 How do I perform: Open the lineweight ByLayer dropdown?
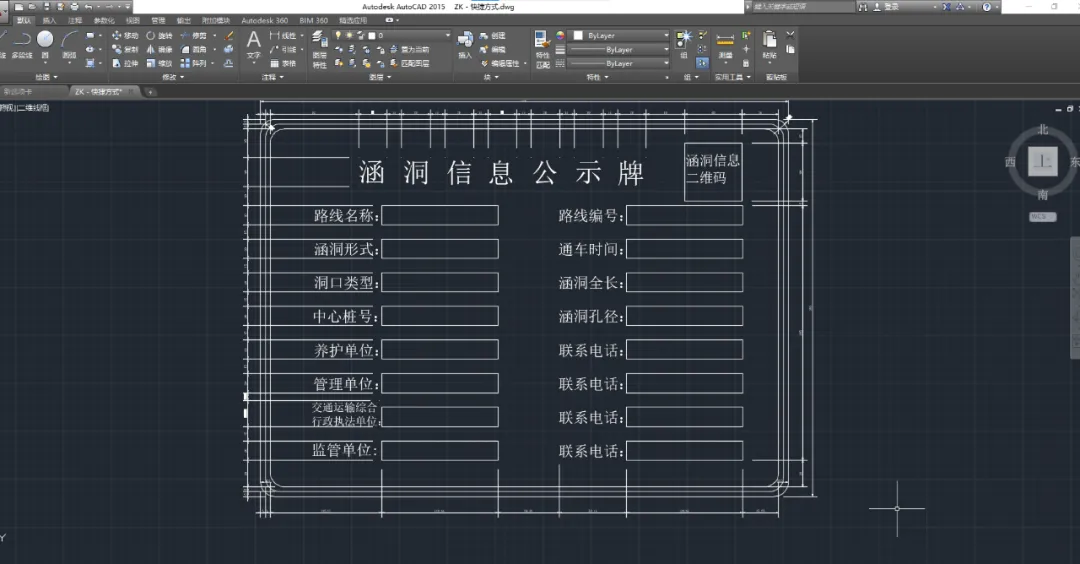pyautogui.click(x=619, y=50)
